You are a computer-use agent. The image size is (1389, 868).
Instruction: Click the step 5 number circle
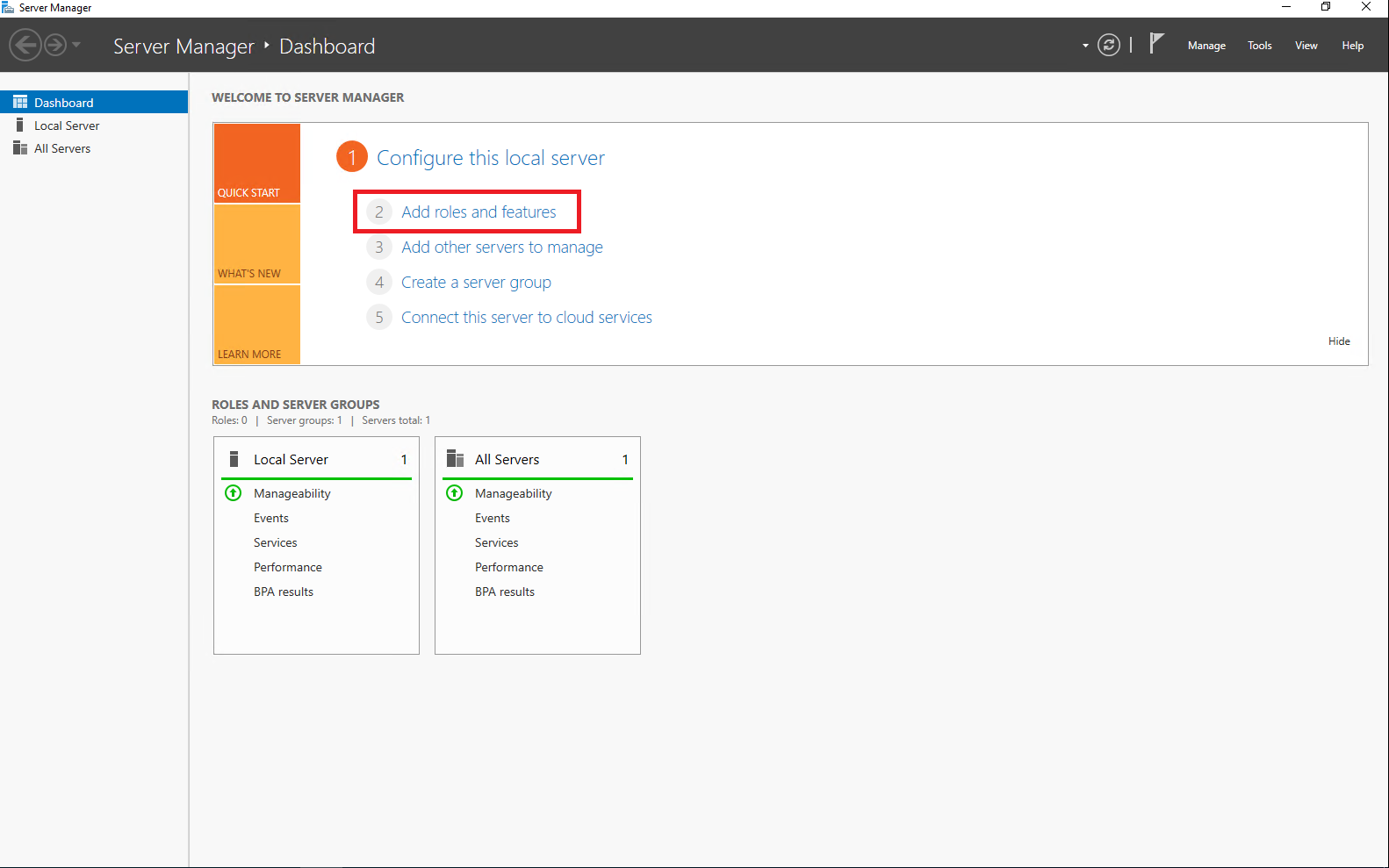pos(378,317)
